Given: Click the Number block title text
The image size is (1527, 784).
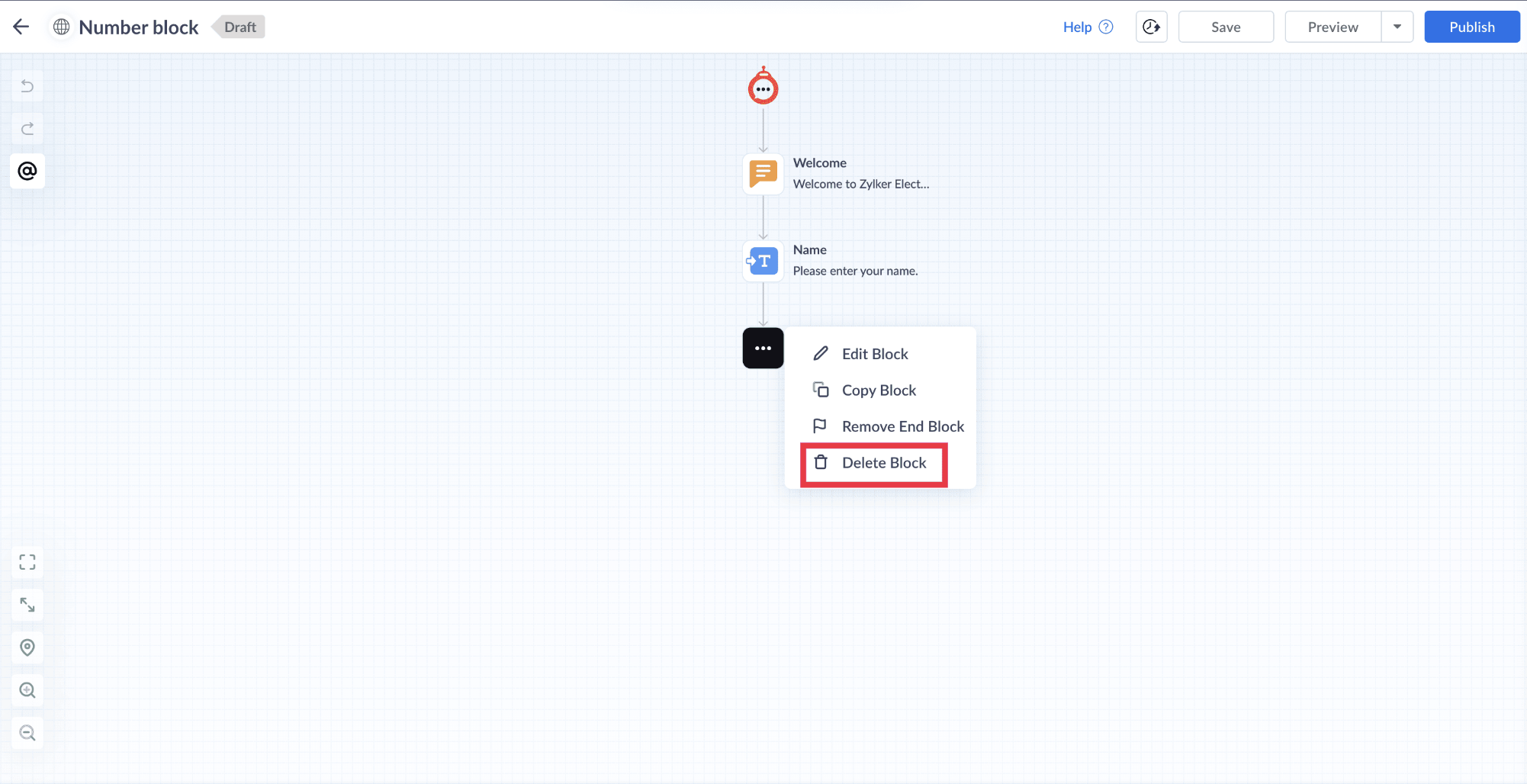Looking at the screenshot, I should point(139,27).
